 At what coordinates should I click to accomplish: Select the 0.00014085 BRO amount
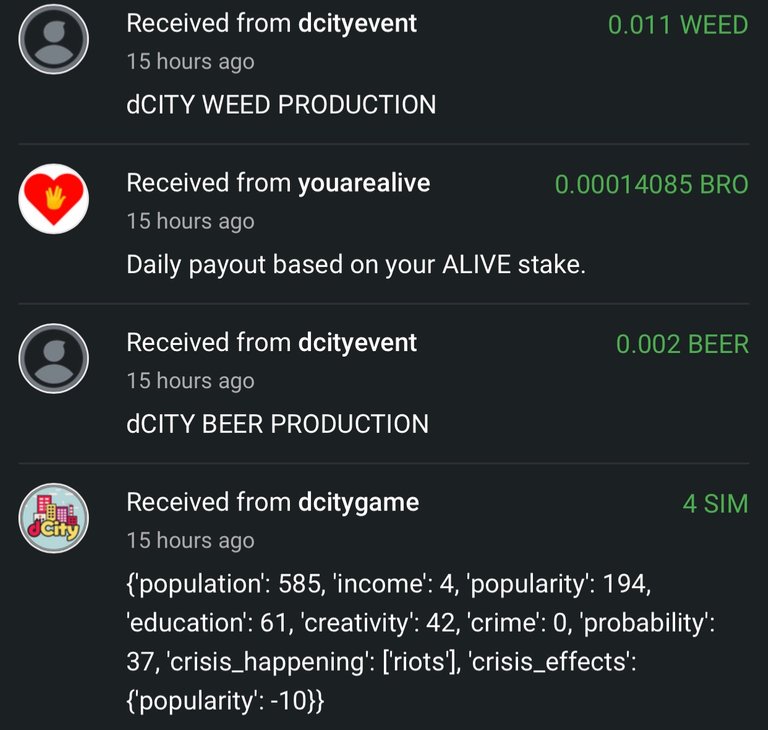click(651, 185)
